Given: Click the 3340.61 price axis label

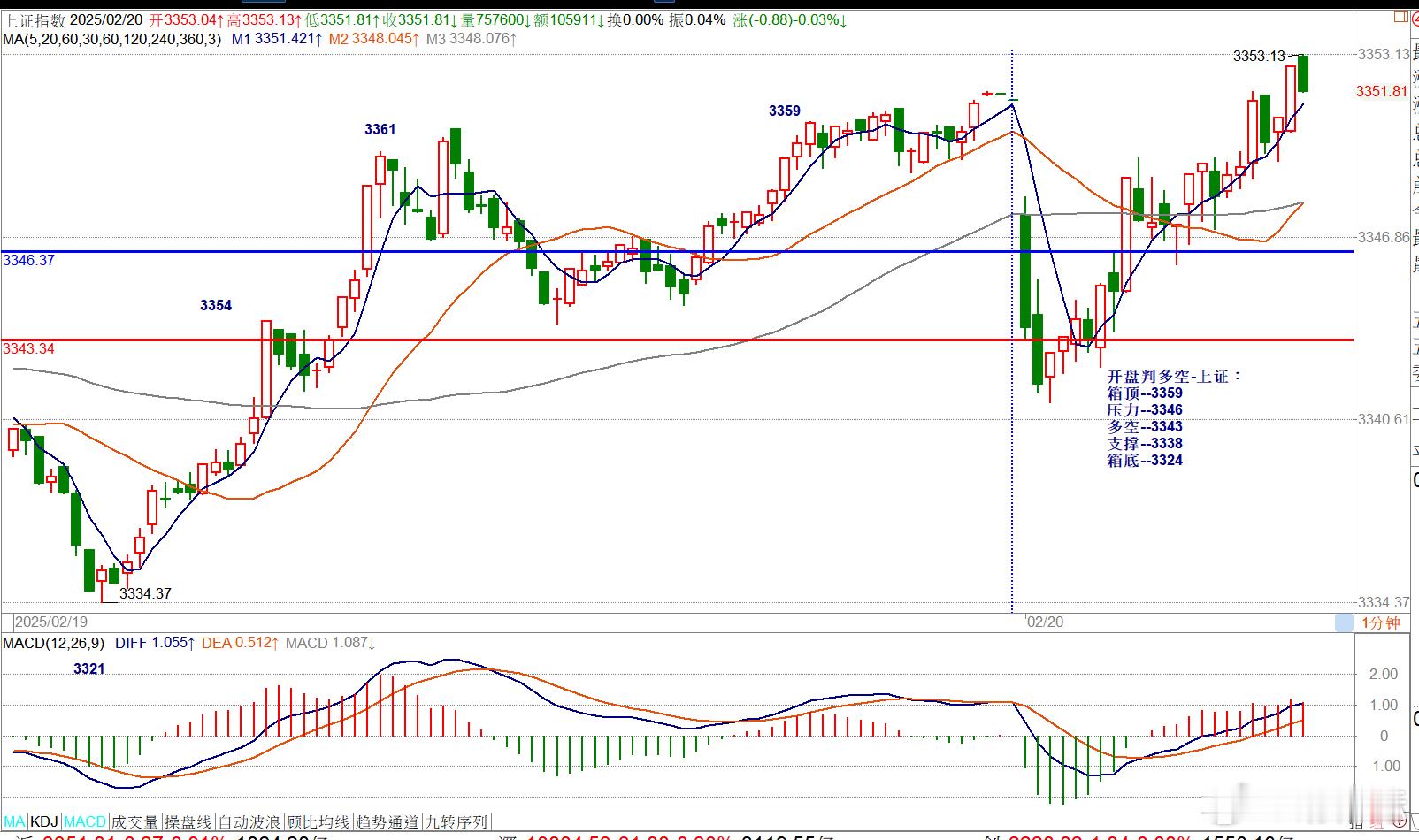Looking at the screenshot, I should point(1383,419).
